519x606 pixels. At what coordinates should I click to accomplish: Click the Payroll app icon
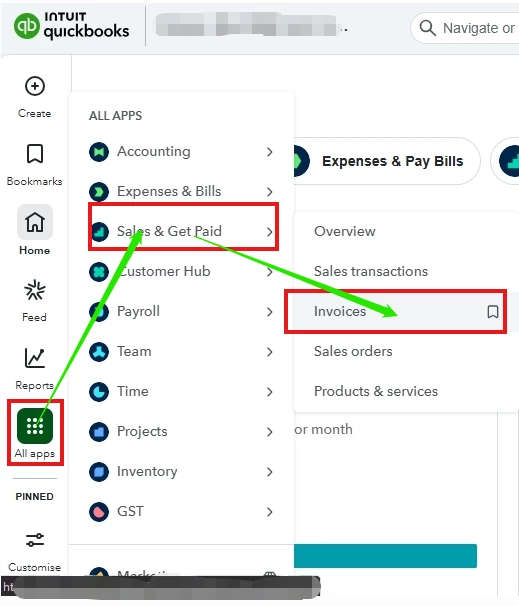tap(99, 312)
